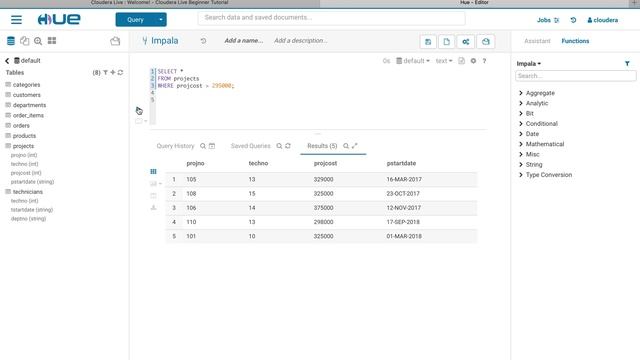Open the editor settings gear
The height and width of the screenshot is (360, 640).
coord(473,61)
